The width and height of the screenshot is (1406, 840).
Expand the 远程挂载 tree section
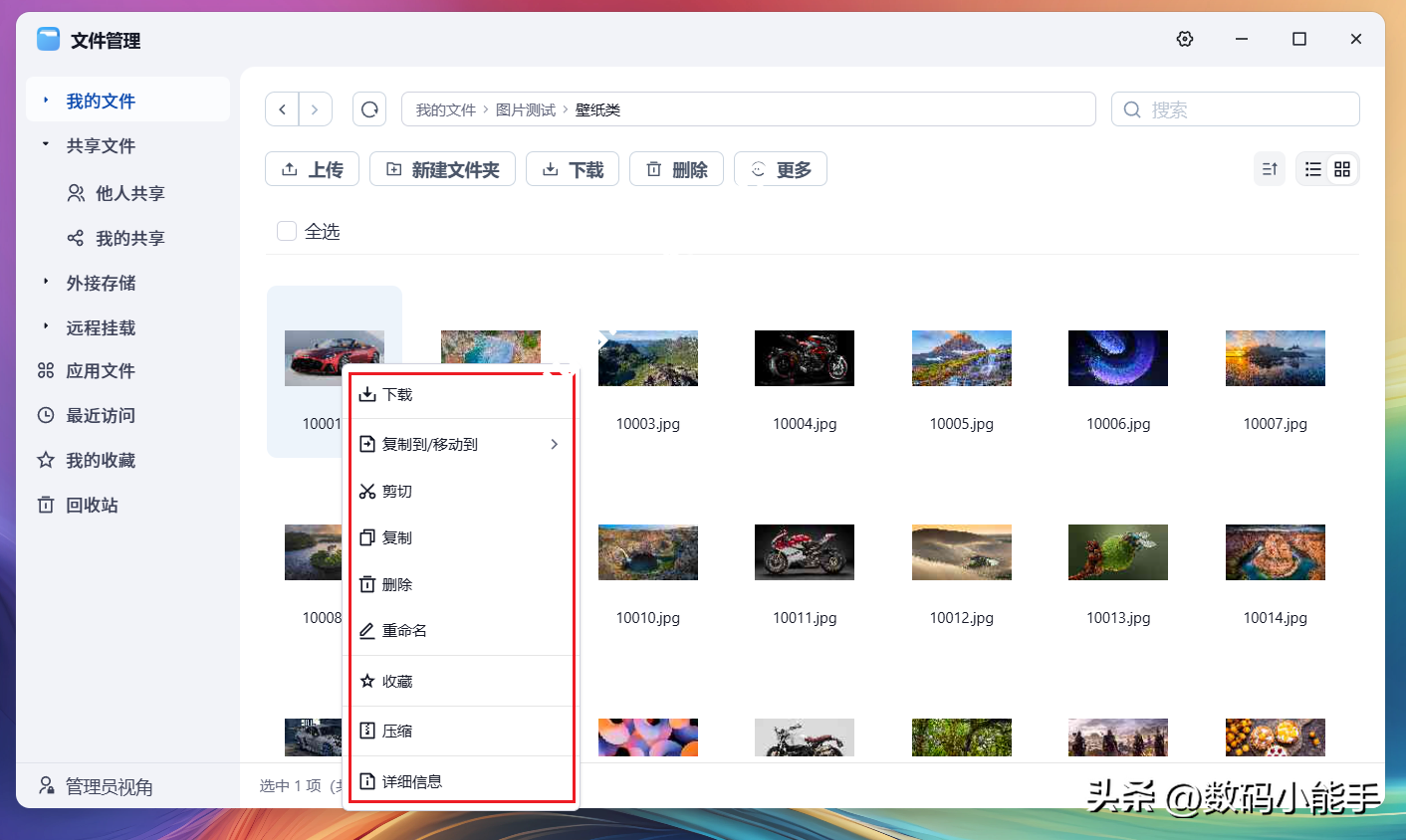[46, 326]
